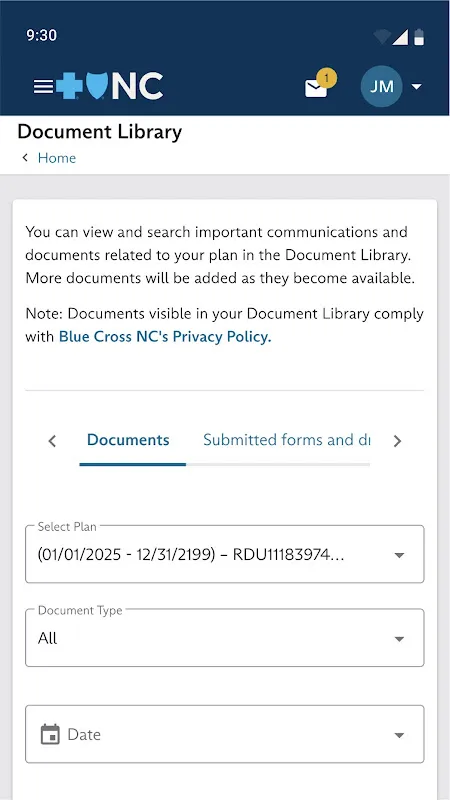Expand the Document Type dropdown showing All
The image size is (450, 800).
click(x=224, y=638)
